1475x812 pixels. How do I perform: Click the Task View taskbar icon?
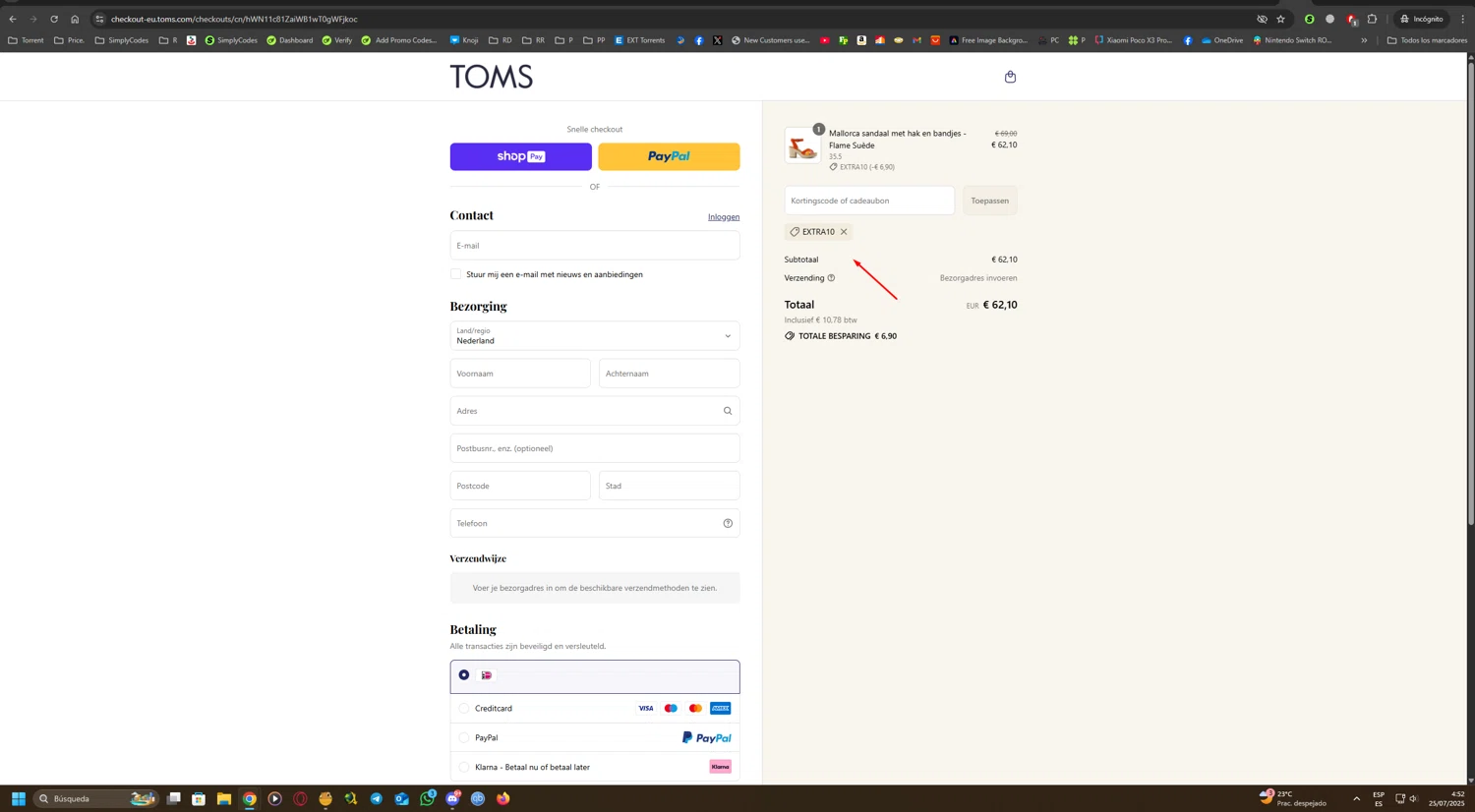tap(173, 798)
